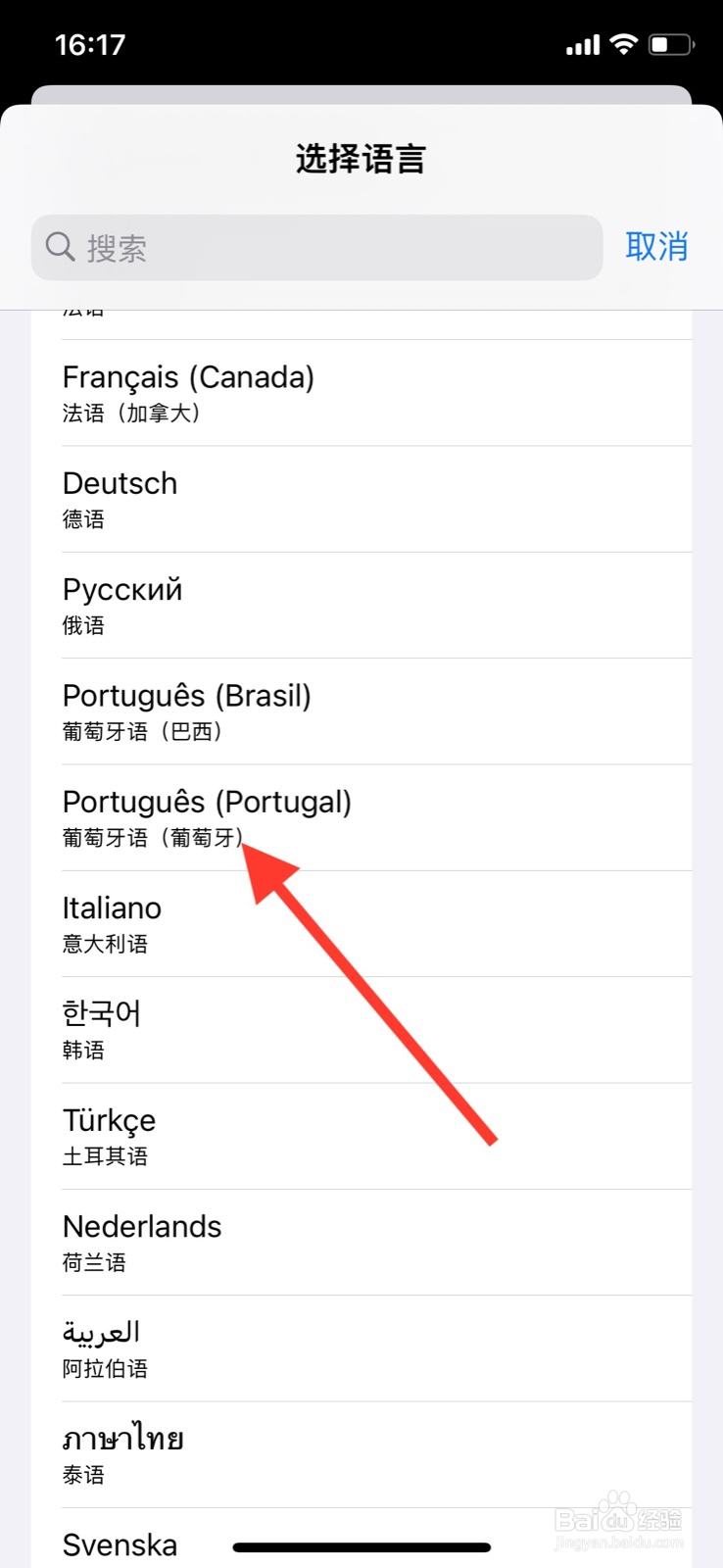This screenshot has height=1568, width=723.
Task: Select Korean 한국어 language
Action: (x=361, y=1030)
